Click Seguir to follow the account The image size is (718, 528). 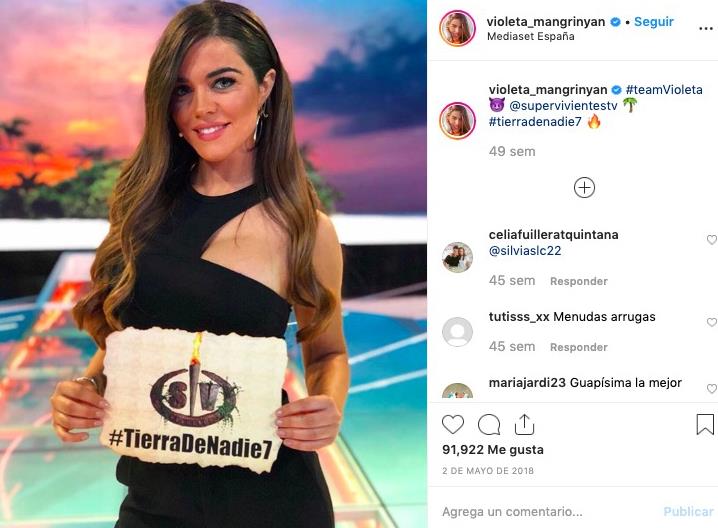[x=653, y=22]
